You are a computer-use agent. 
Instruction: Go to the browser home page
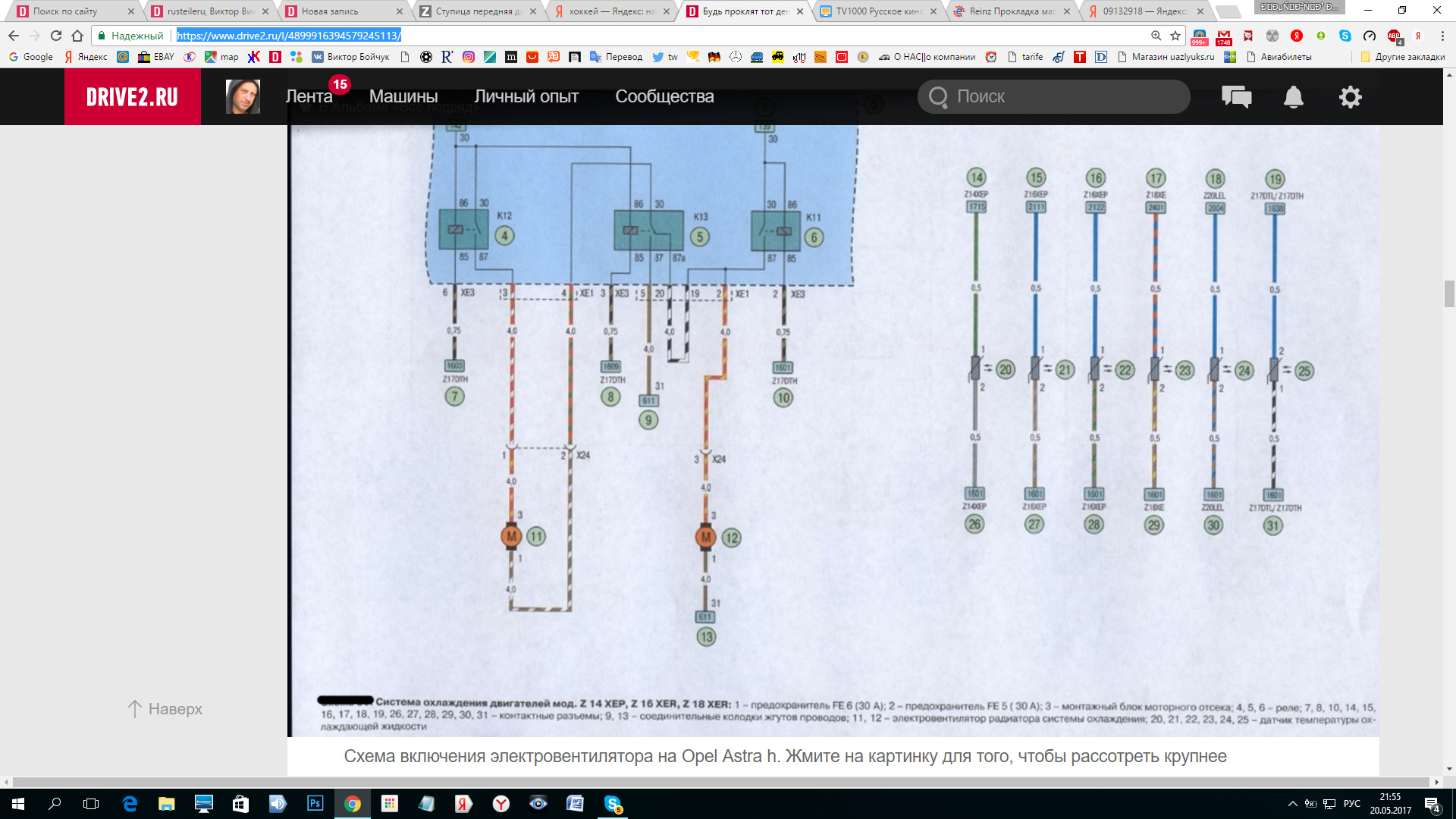click(77, 36)
